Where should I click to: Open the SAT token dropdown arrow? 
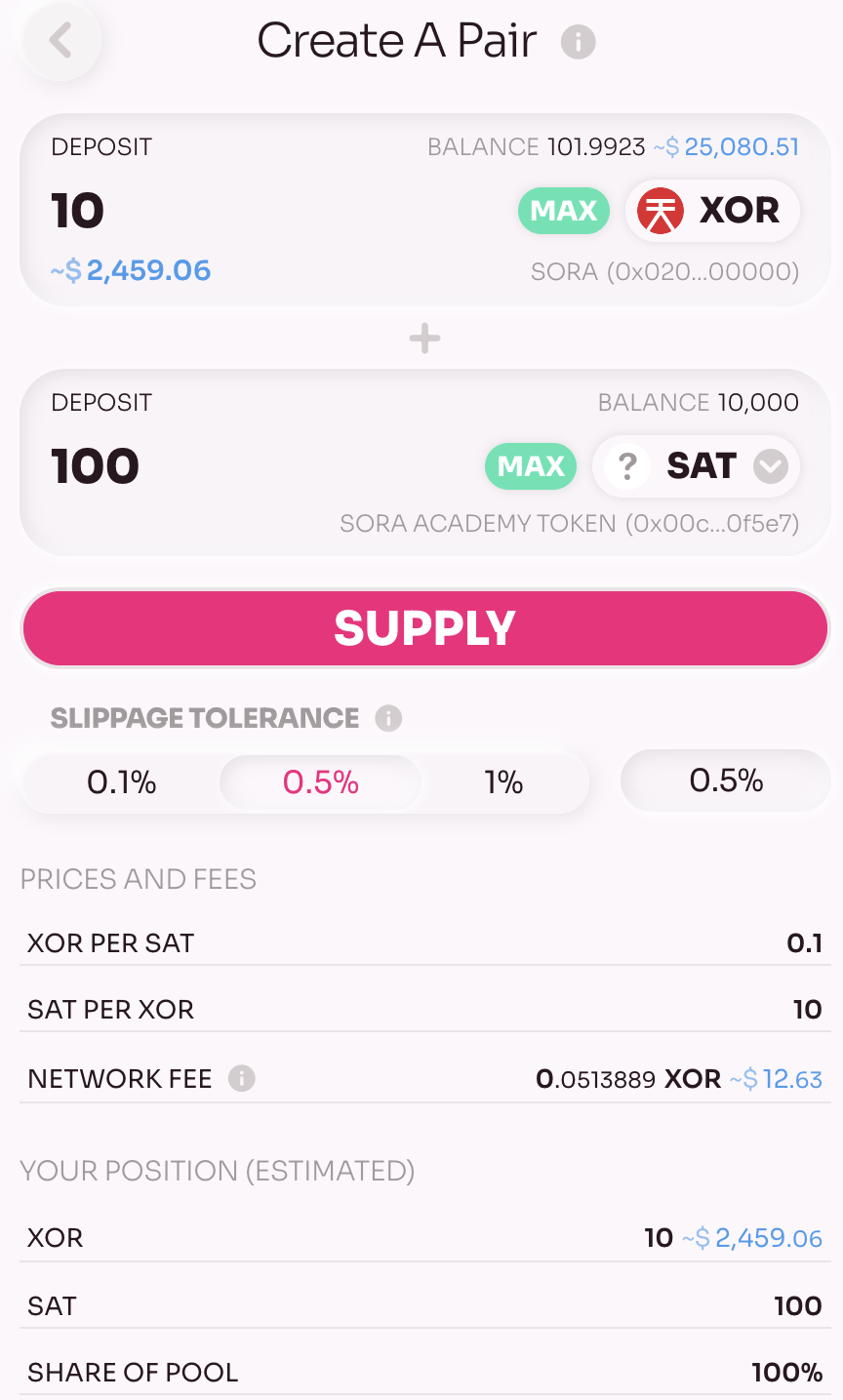click(x=771, y=466)
